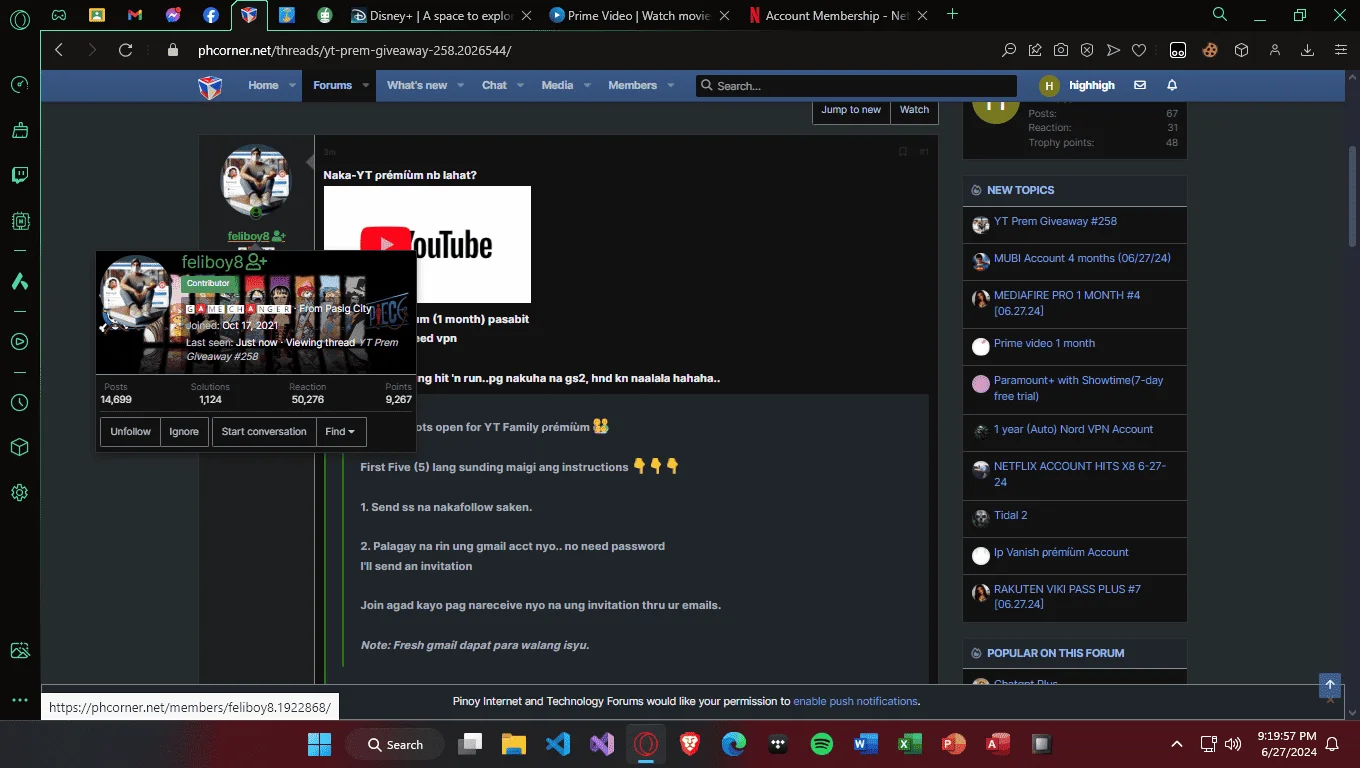Screen dimensions: 1360x768
Task: Open highhigh user account menu
Action: [x=1077, y=85]
